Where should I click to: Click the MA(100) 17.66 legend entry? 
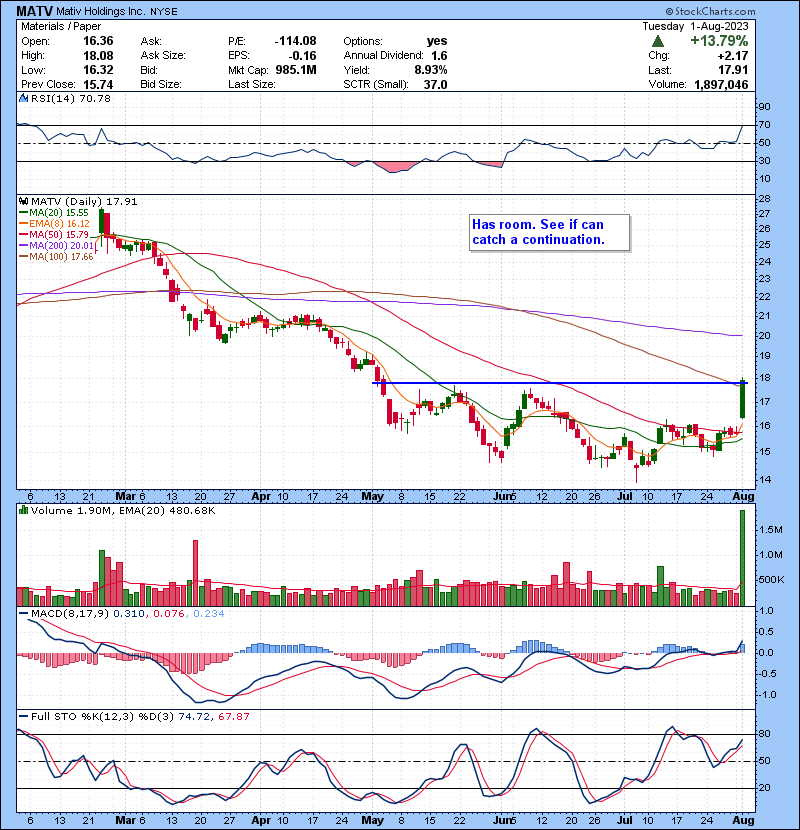(x=57, y=257)
